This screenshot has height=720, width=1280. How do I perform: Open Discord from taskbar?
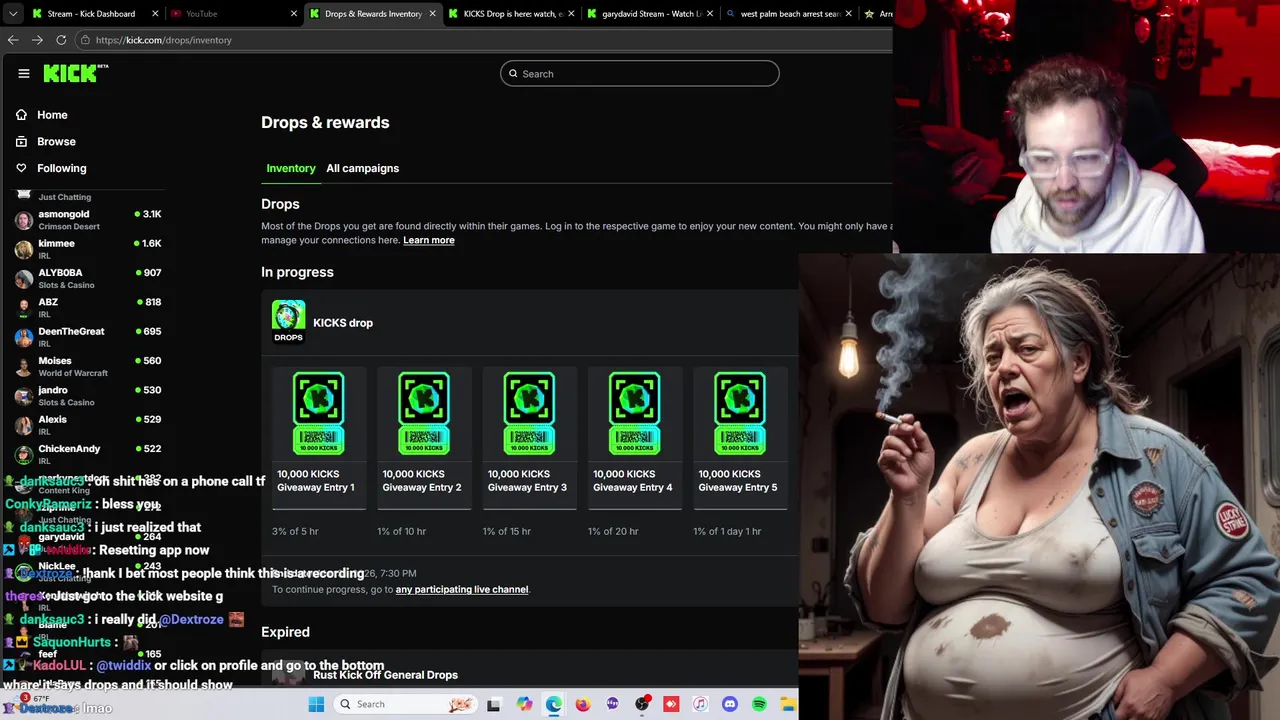[x=730, y=704]
